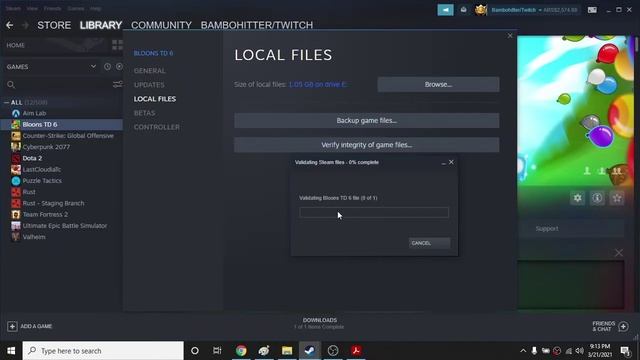The width and height of the screenshot is (640, 360).
Task: Switch to Big Picture mode icon
Action: point(592,10)
